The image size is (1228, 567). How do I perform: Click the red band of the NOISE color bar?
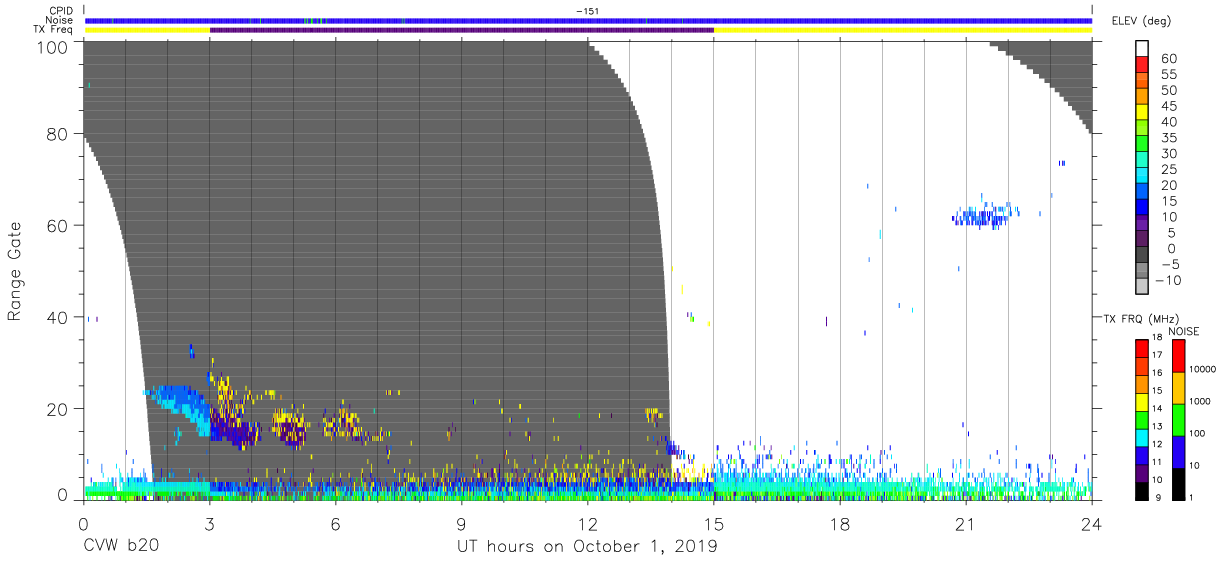click(1178, 355)
